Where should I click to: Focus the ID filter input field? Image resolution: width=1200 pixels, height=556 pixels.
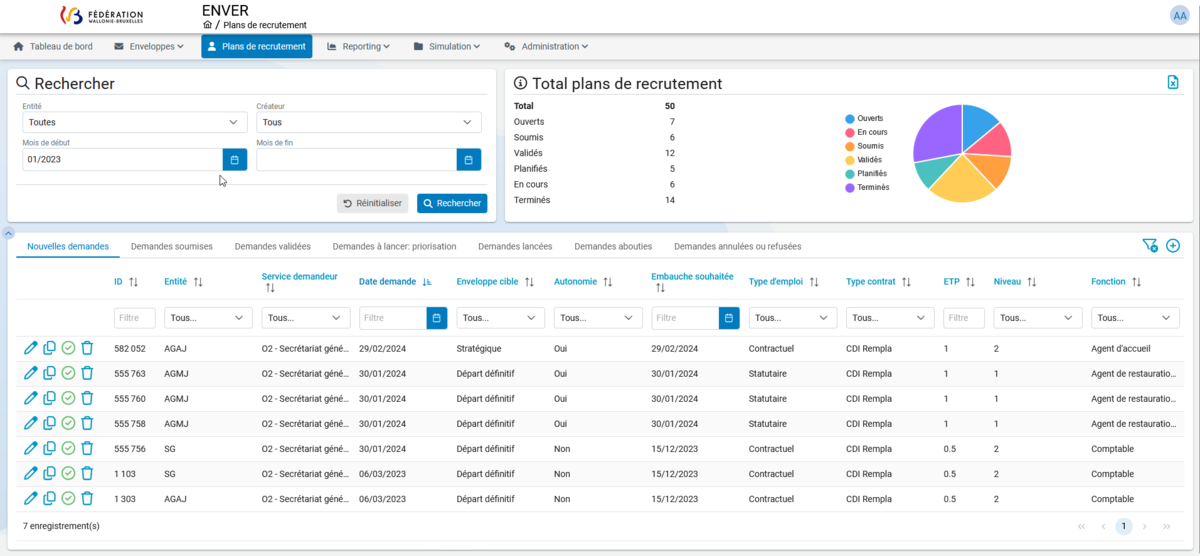pyautogui.click(x=135, y=318)
